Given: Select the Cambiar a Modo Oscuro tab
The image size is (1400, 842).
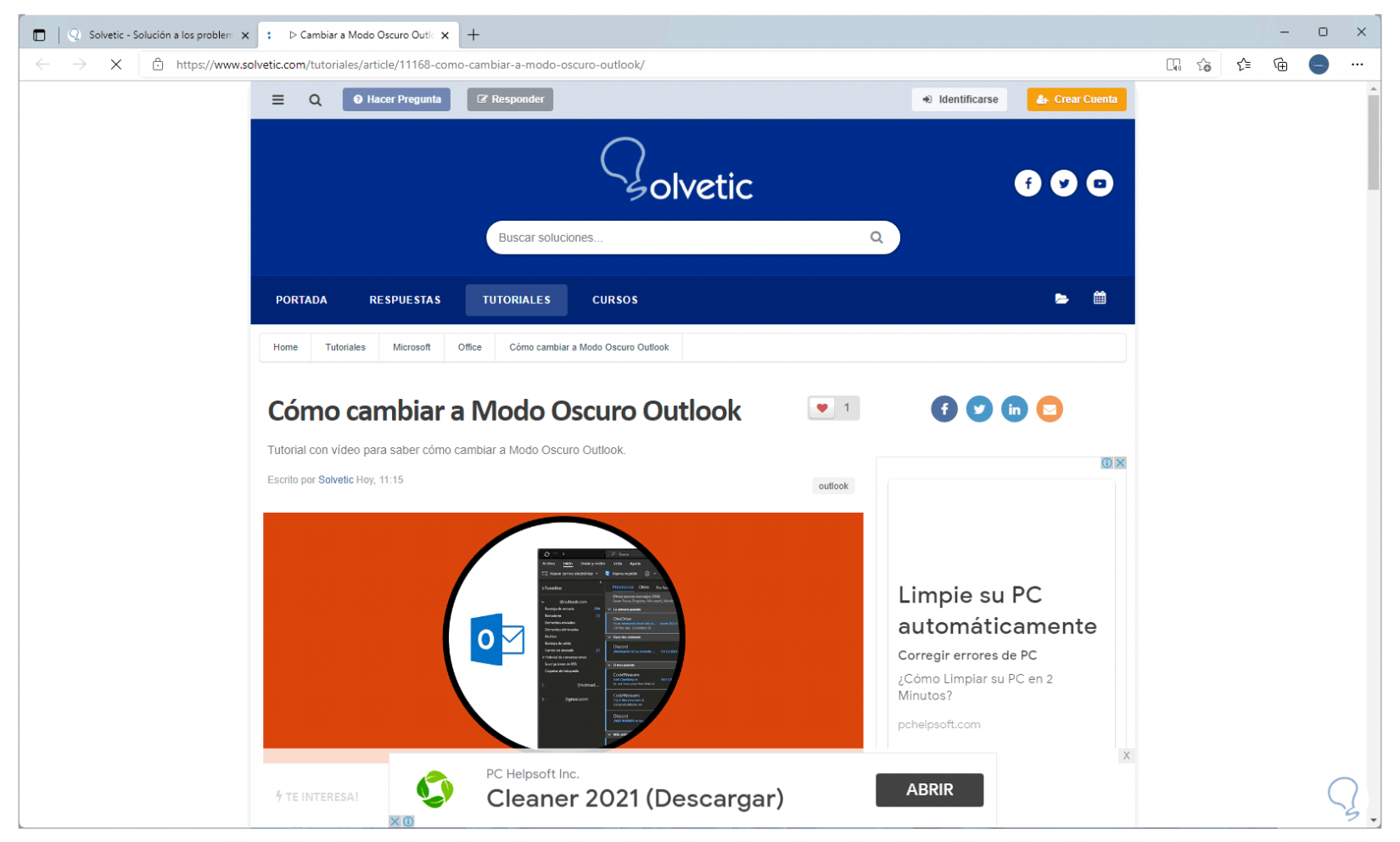Looking at the screenshot, I should (359, 35).
